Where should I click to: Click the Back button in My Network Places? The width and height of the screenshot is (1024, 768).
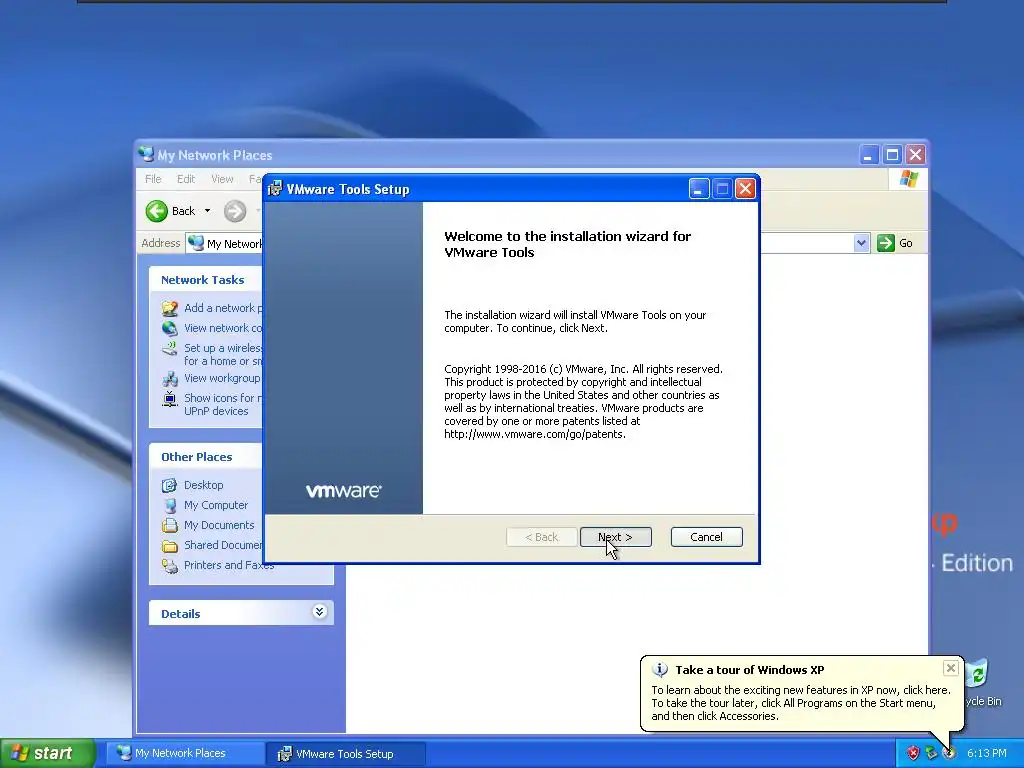coord(170,211)
